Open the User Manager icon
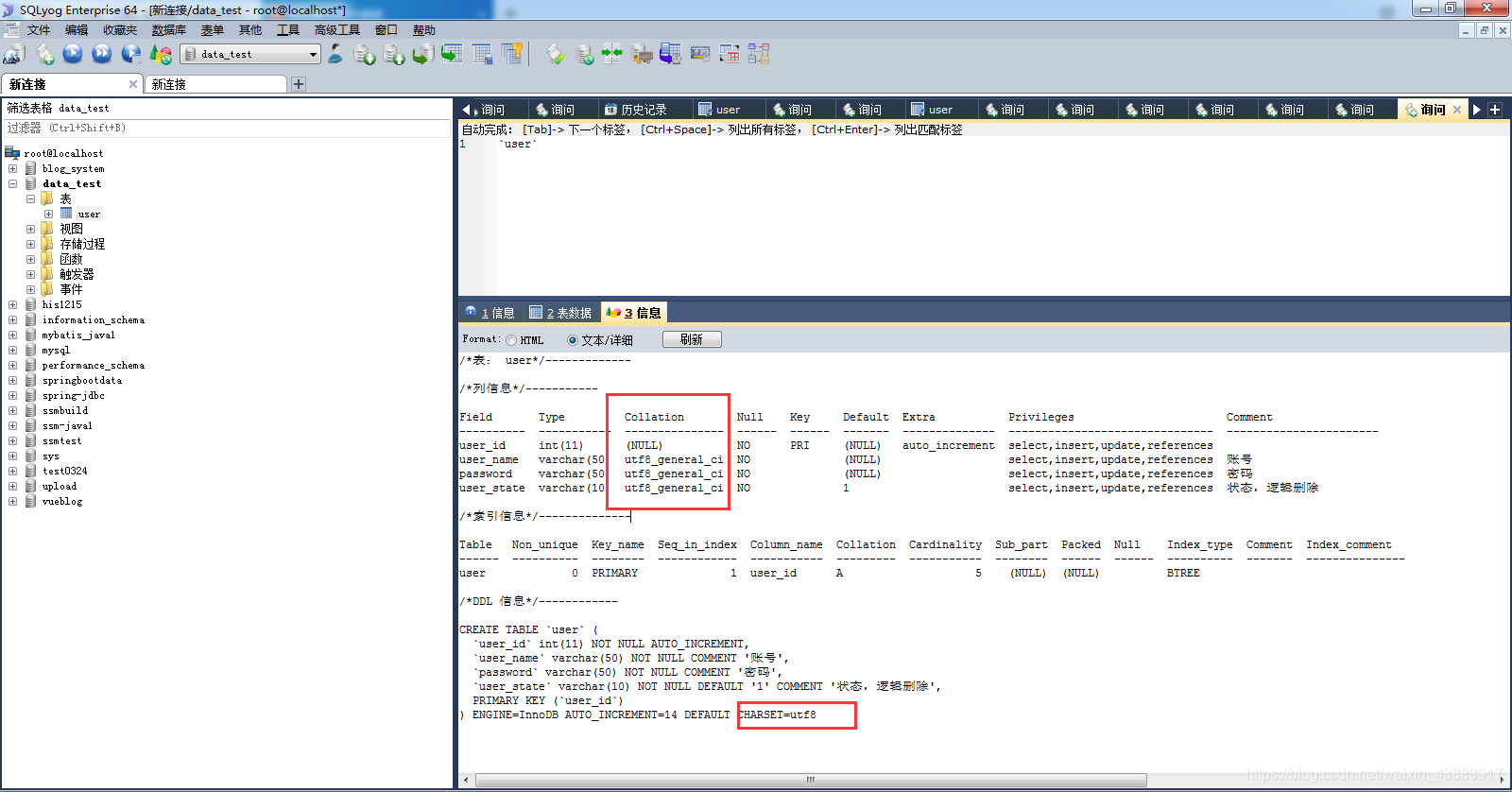The image size is (1512, 792). 335,54
